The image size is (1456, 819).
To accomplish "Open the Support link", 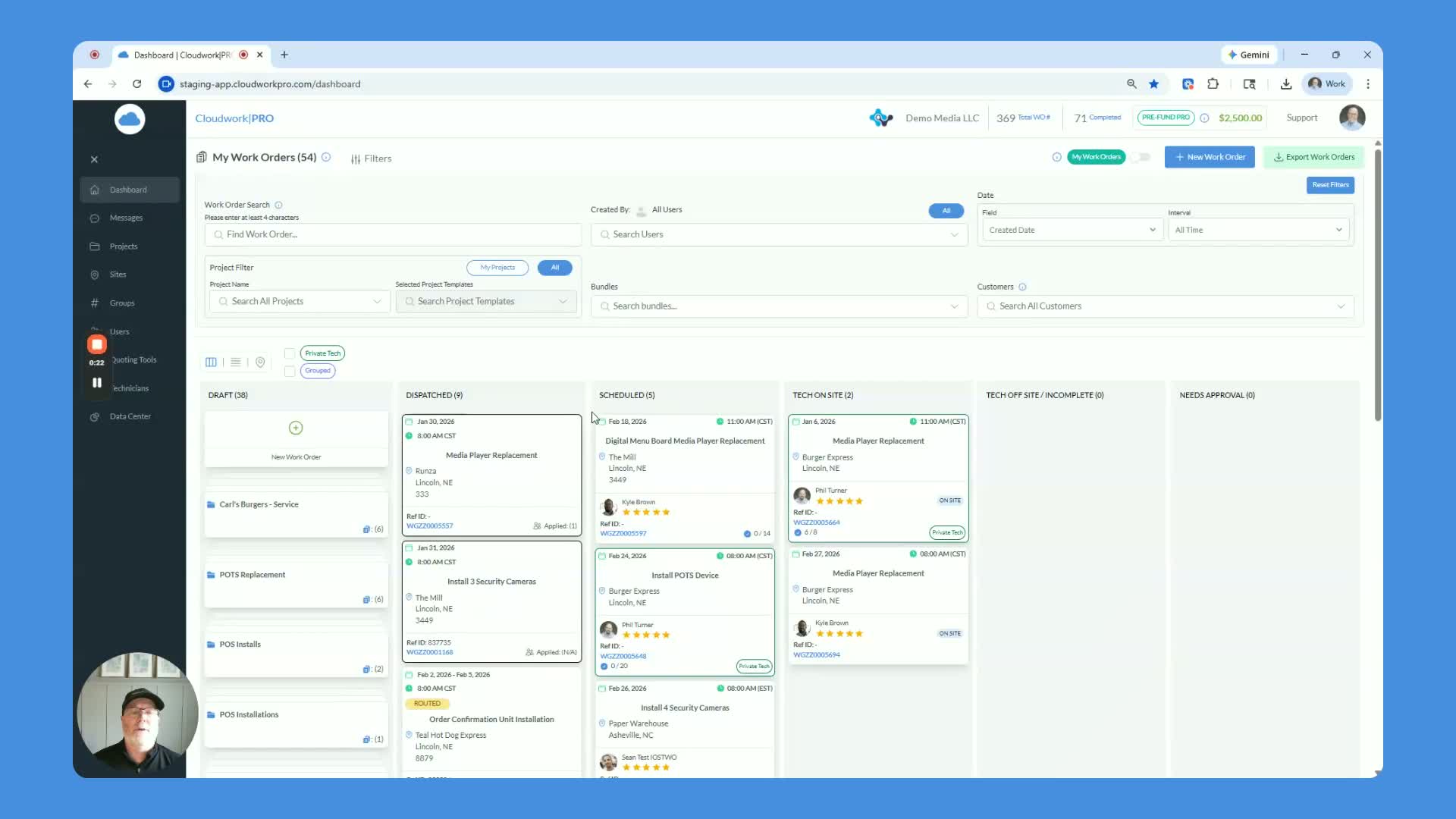I will [x=1302, y=118].
